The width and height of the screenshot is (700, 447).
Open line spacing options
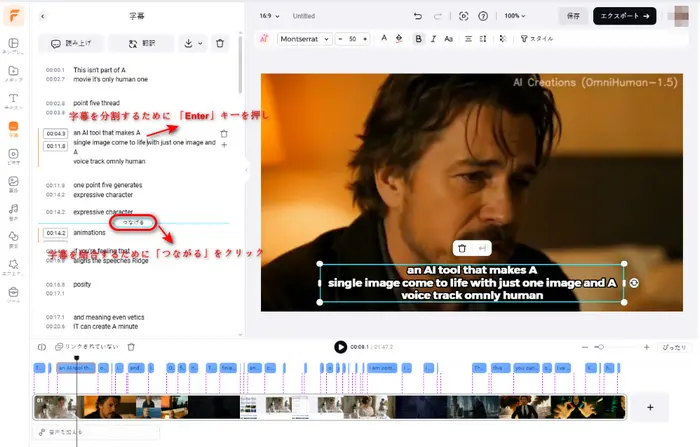coord(483,39)
